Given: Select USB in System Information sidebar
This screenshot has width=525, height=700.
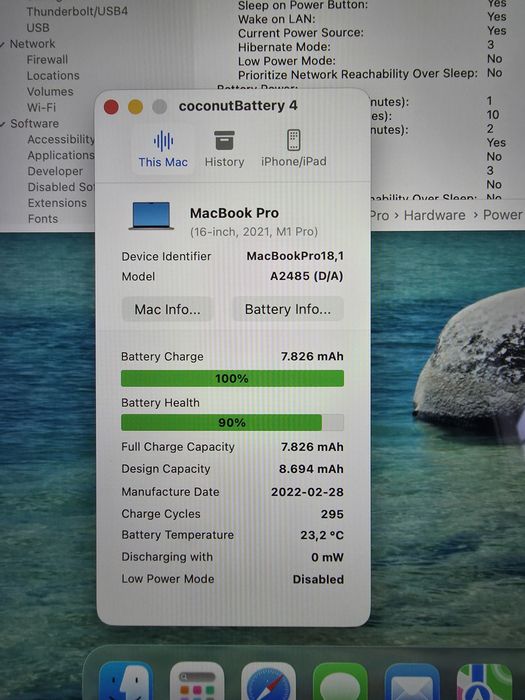Looking at the screenshot, I should tap(38, 28).
